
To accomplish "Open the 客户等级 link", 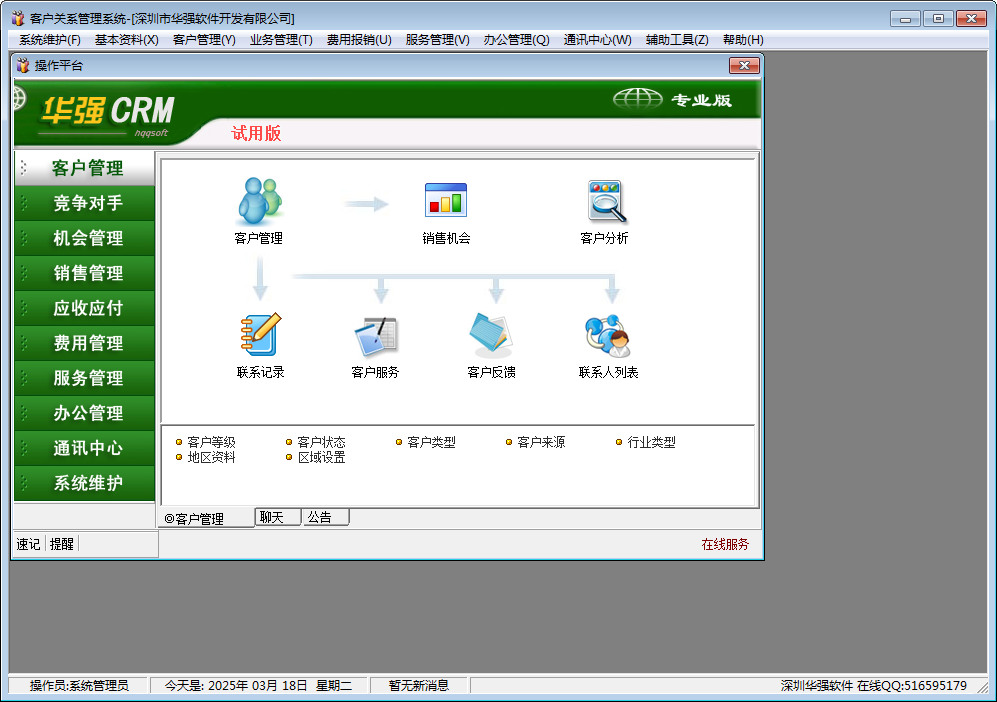I will [211, 442].
